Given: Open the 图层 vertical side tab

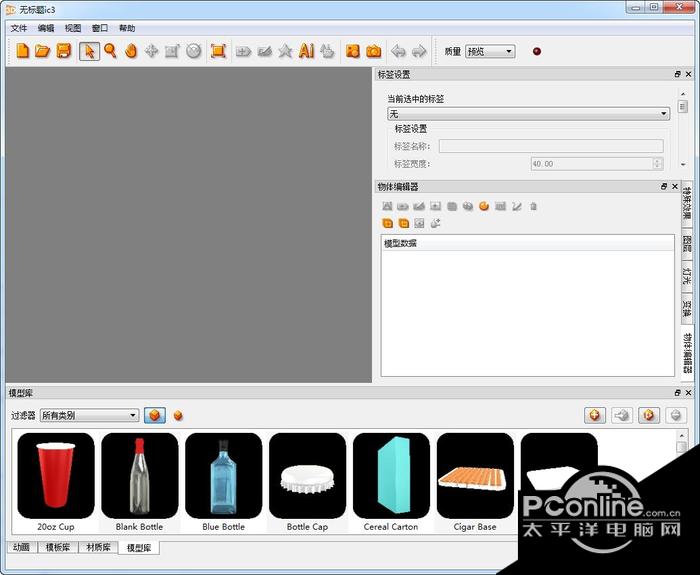Looking at the screenshot, I should tap(687, 243).
